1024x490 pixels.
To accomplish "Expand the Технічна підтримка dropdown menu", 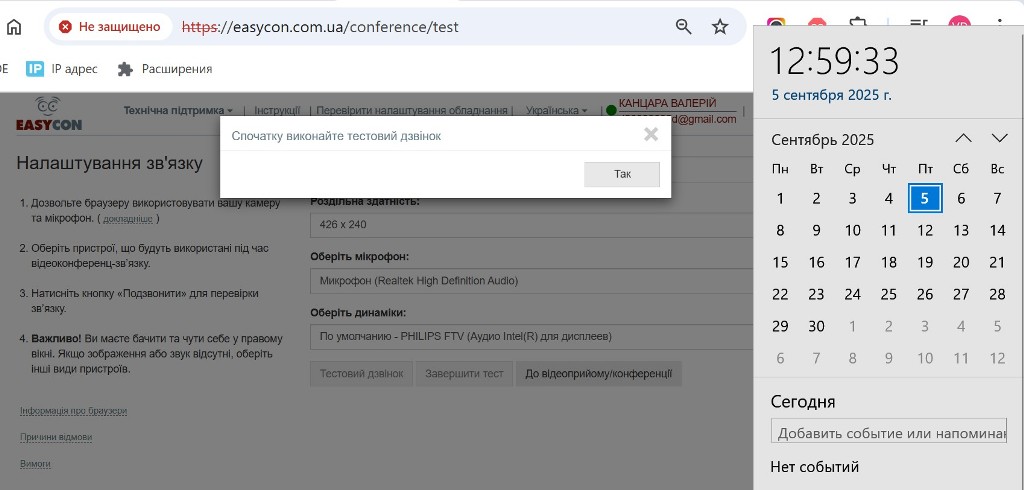I will [x=178, y=110].
